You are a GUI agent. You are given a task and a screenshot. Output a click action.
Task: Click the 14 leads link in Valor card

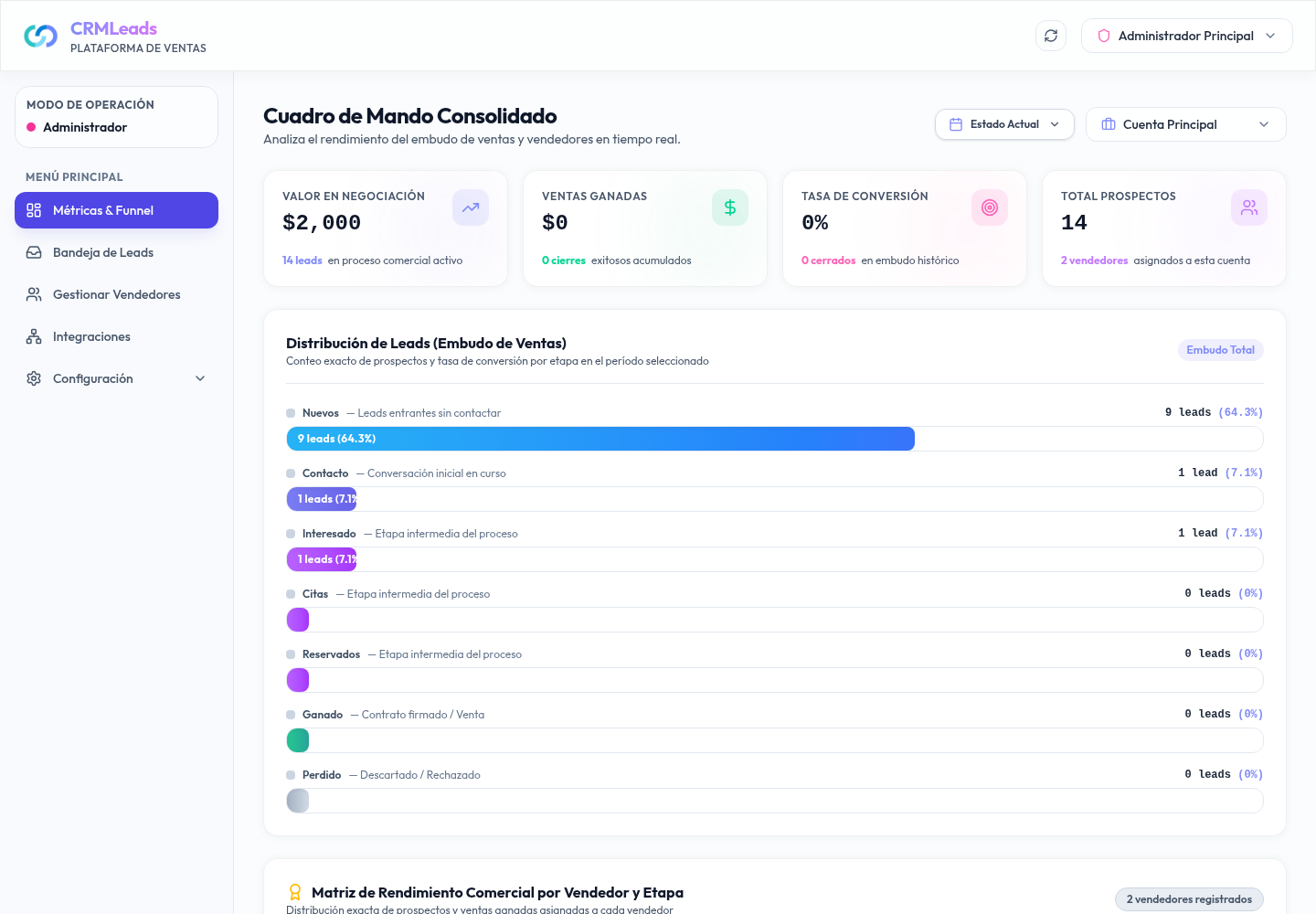point(302,260)
